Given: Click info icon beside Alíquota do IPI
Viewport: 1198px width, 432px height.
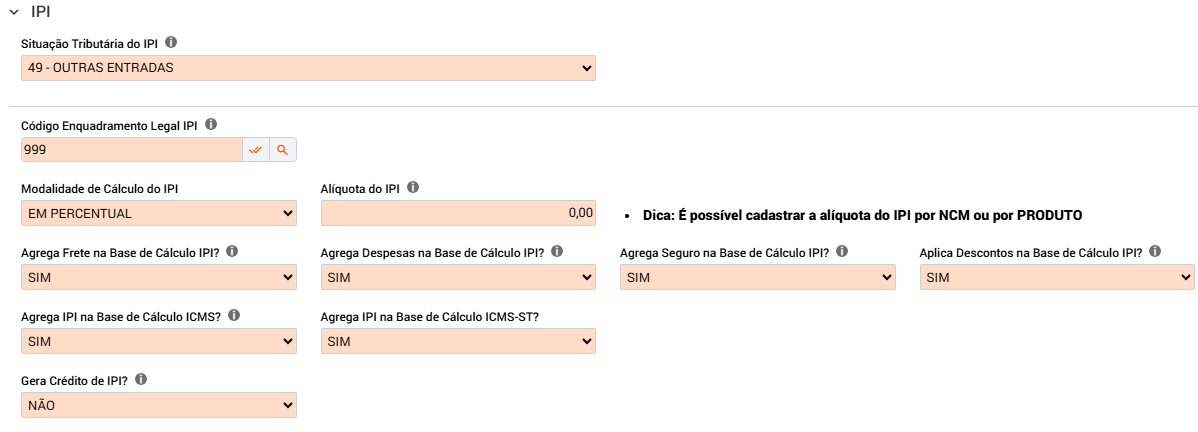Looking at the screenshot, I should 413,187.
